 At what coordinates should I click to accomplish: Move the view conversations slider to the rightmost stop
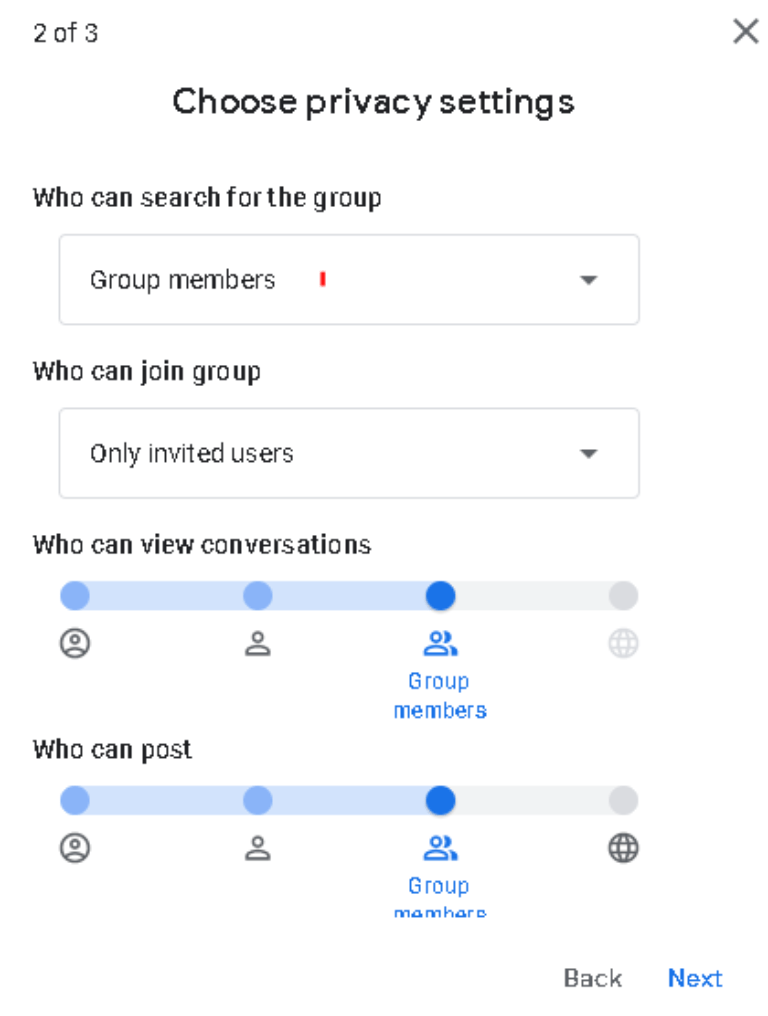point(622,595)
